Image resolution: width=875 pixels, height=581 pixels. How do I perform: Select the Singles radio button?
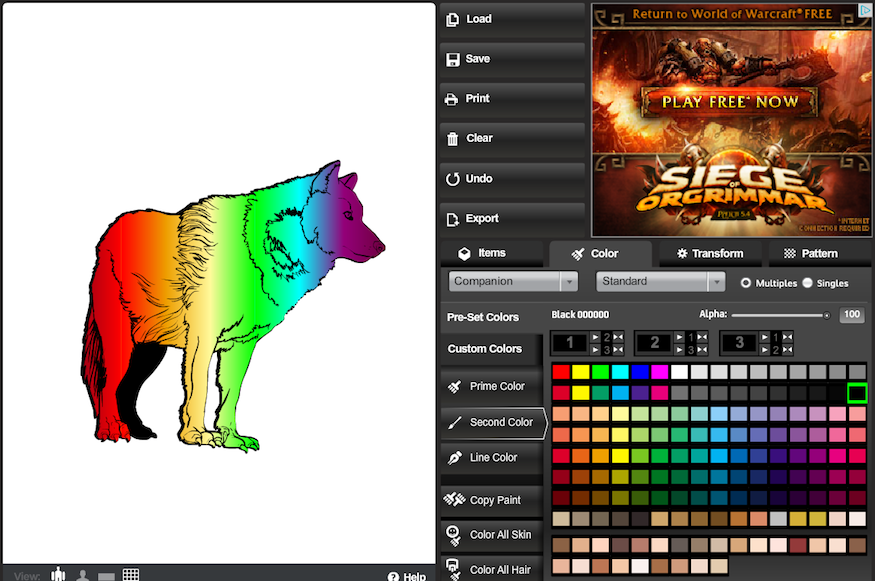tap(808, 283)
